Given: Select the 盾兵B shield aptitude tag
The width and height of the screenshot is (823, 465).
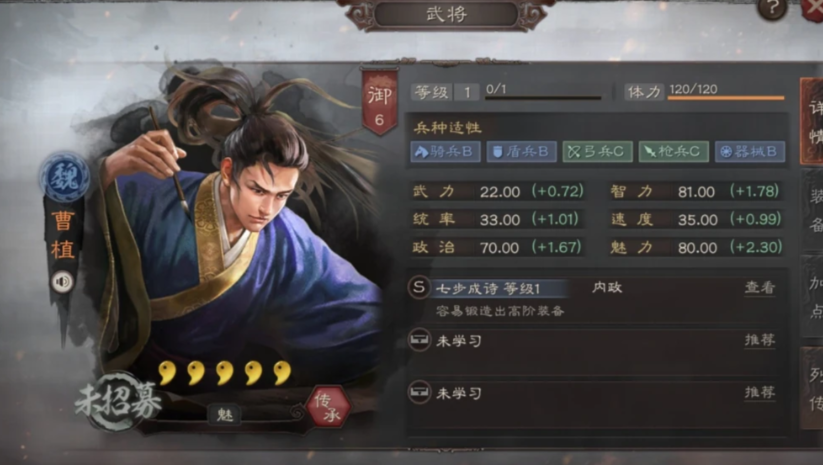Looking at the screenshot, I should pyautogui.click(x=521, y=152).
